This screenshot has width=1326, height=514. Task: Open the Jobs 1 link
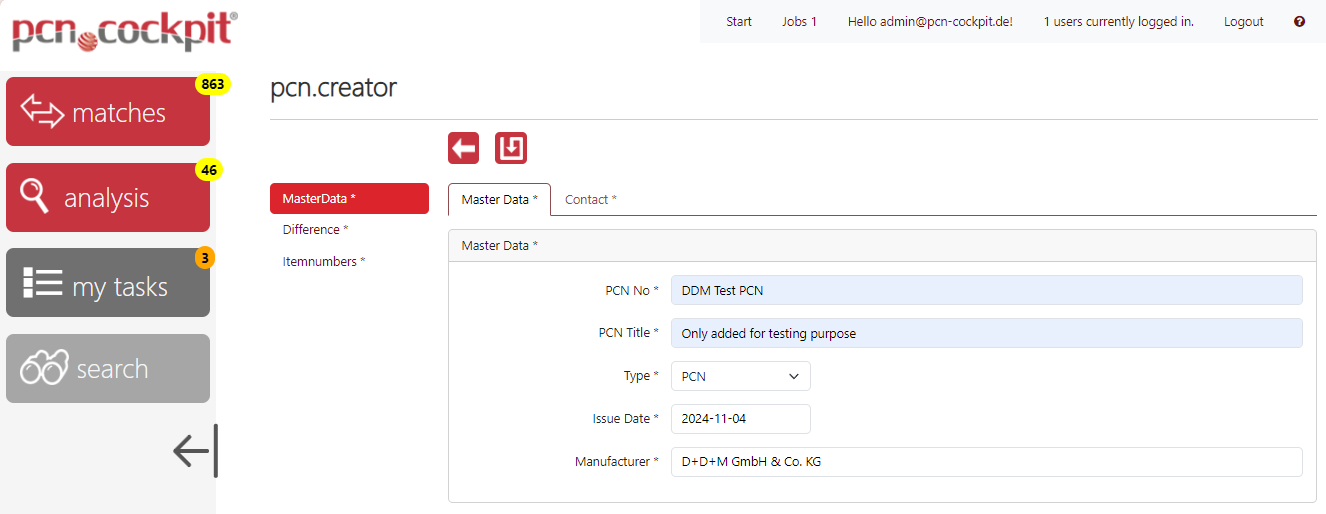click(799, 21)
